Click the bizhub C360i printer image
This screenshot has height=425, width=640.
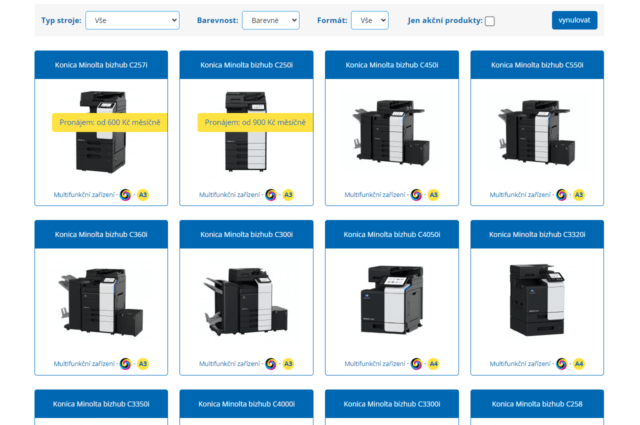click(x=101, y=302)
